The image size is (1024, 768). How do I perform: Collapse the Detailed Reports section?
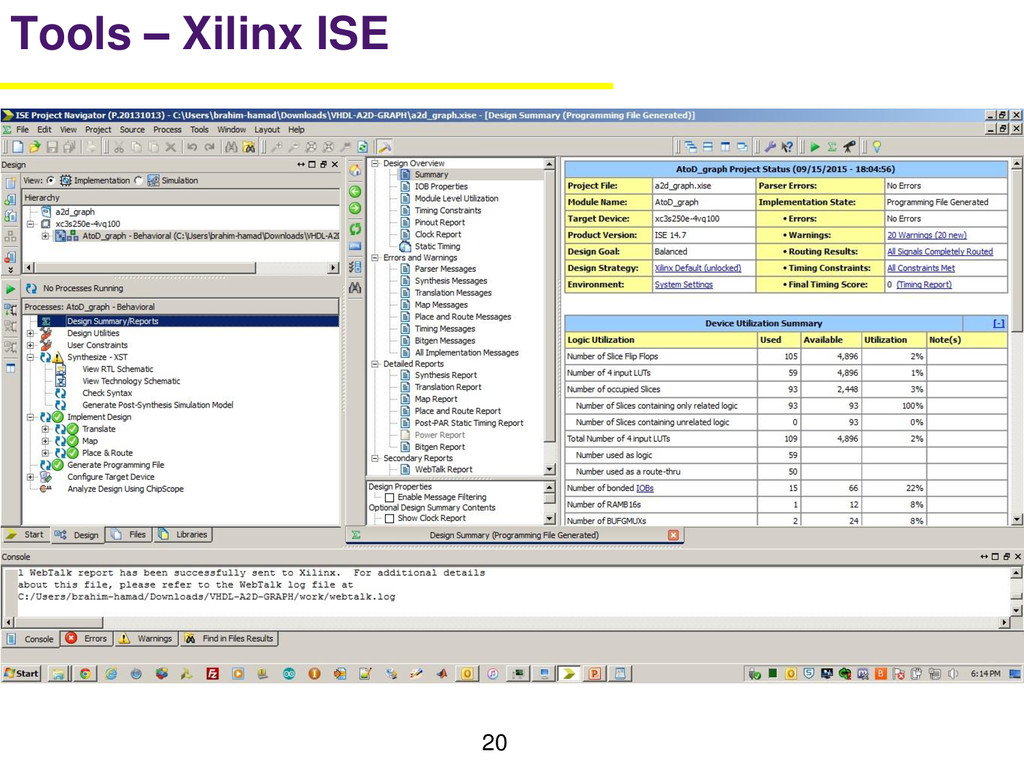(x=375, y=364)
